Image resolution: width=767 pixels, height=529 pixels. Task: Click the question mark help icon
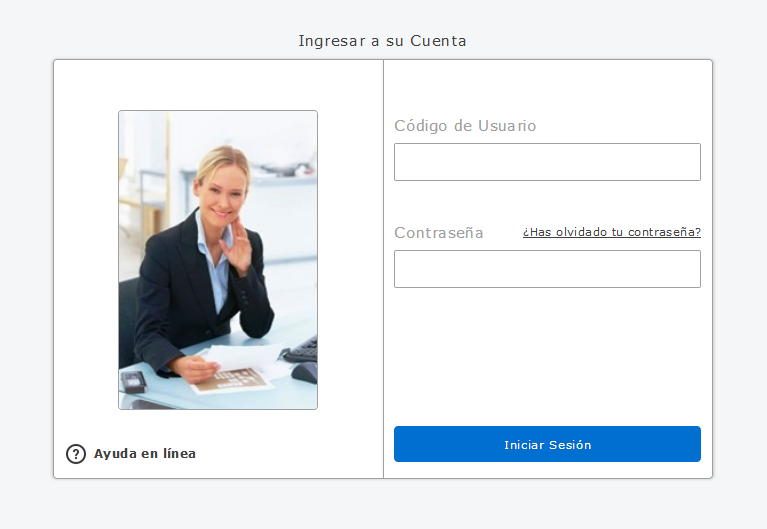[76, 454]
